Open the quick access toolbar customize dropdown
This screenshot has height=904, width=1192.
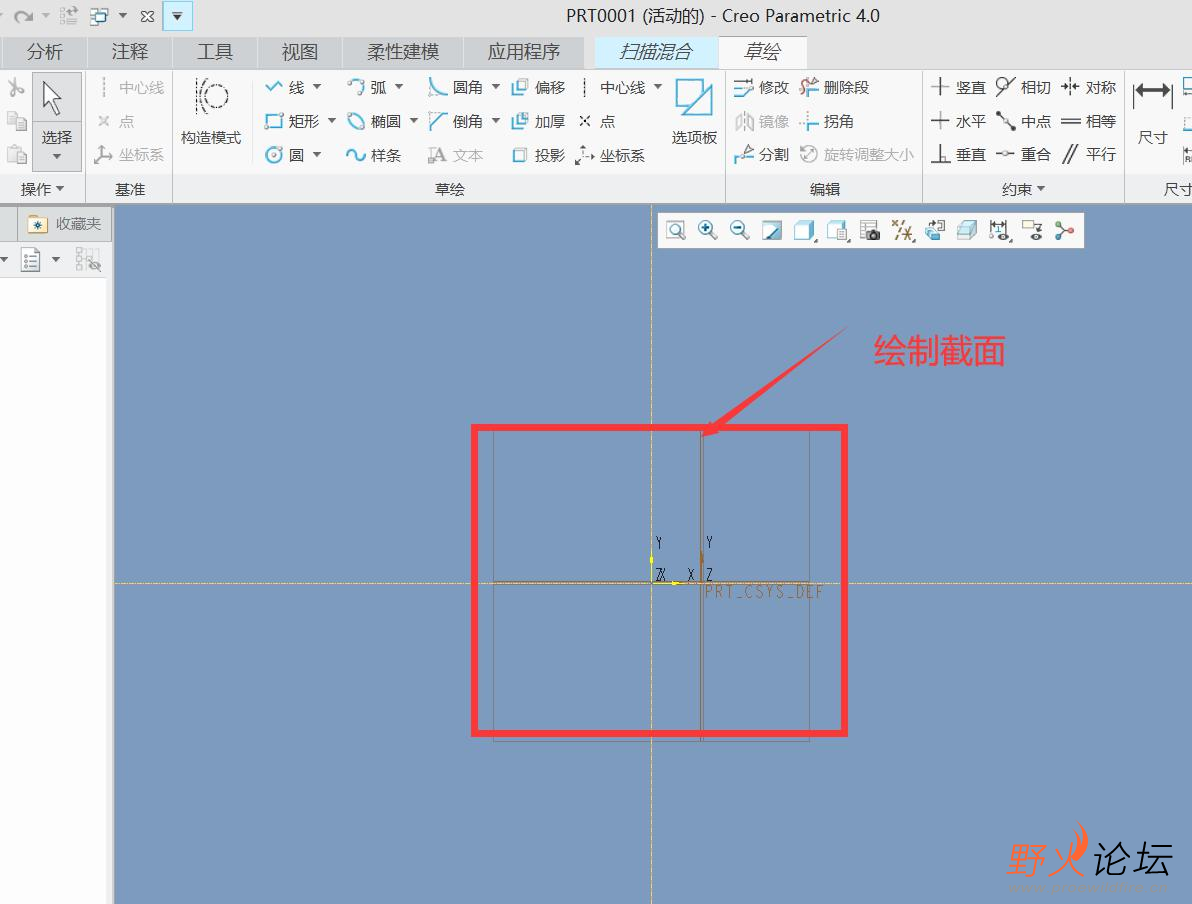[x=177, y=16]
